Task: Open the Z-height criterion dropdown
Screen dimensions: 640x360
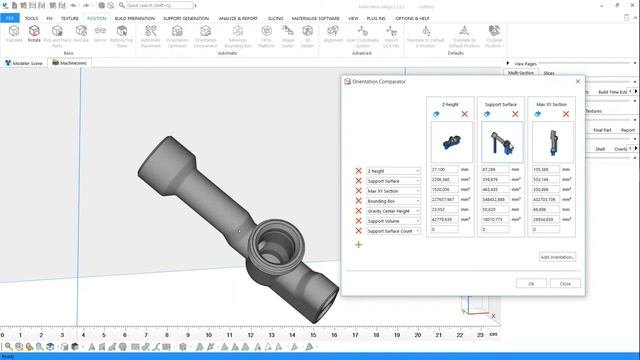Action: 393,171
